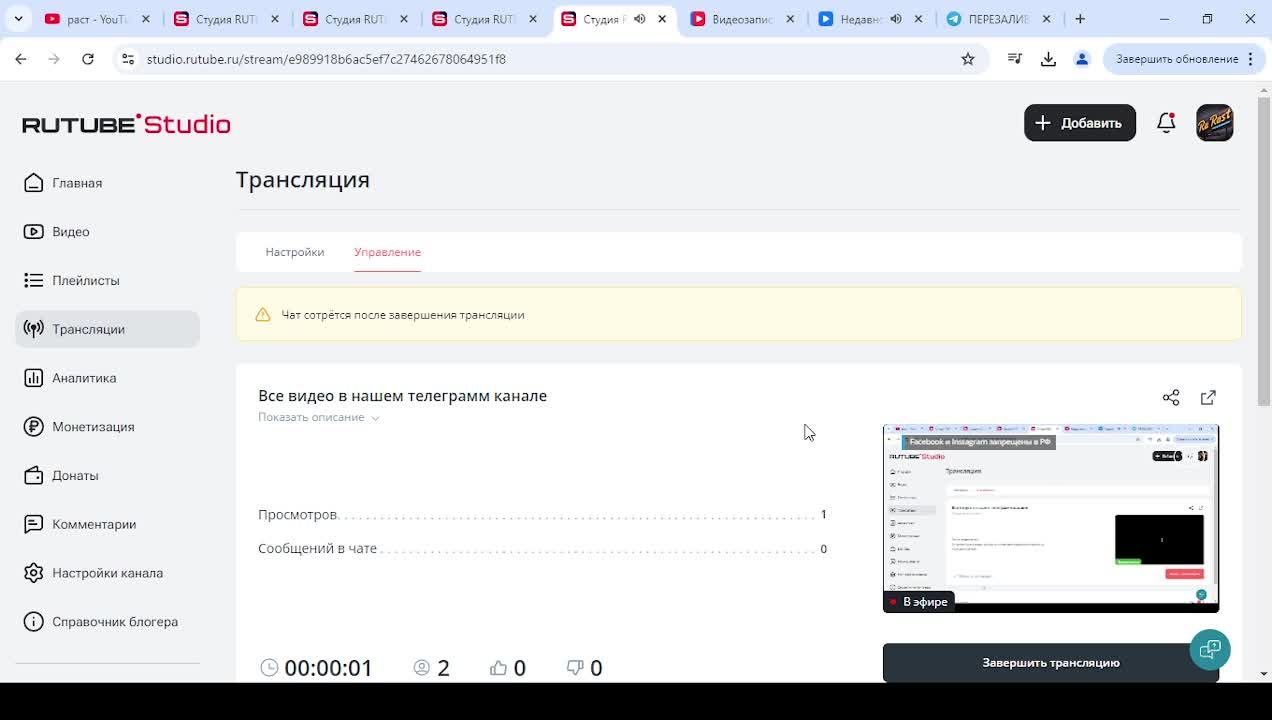Viewport: 1272px width, 720px height.
Task: Go to Плейлисты in sidebar
Action: 108,281
